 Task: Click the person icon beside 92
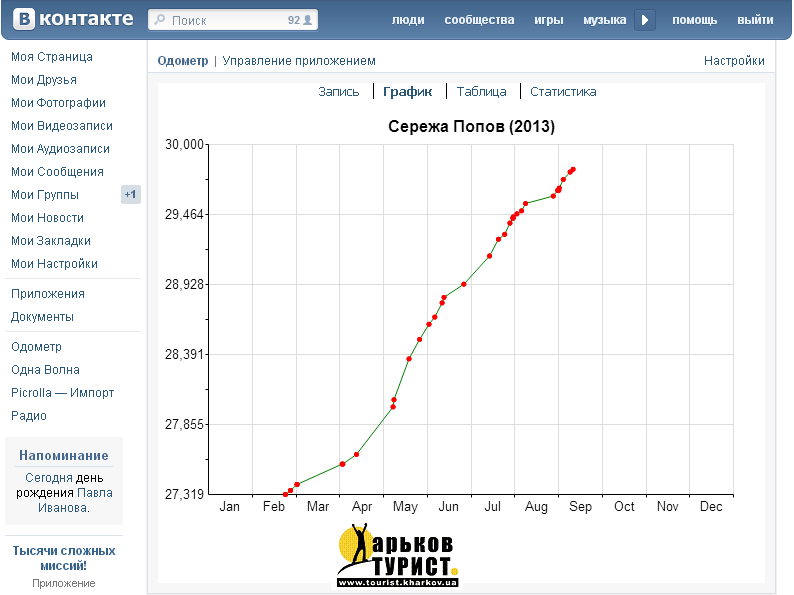(308, 20)
